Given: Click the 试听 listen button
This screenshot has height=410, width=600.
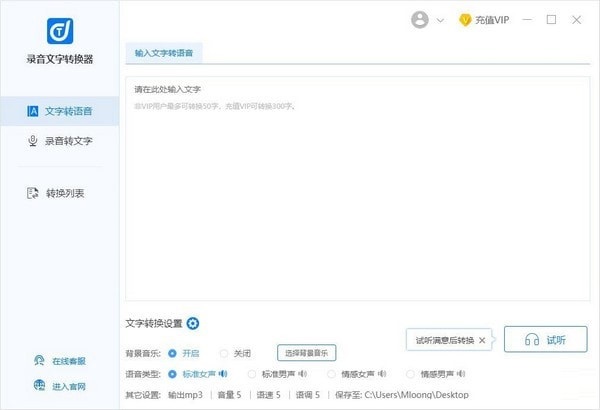Looking at the screenshot, I should point(546,339).
